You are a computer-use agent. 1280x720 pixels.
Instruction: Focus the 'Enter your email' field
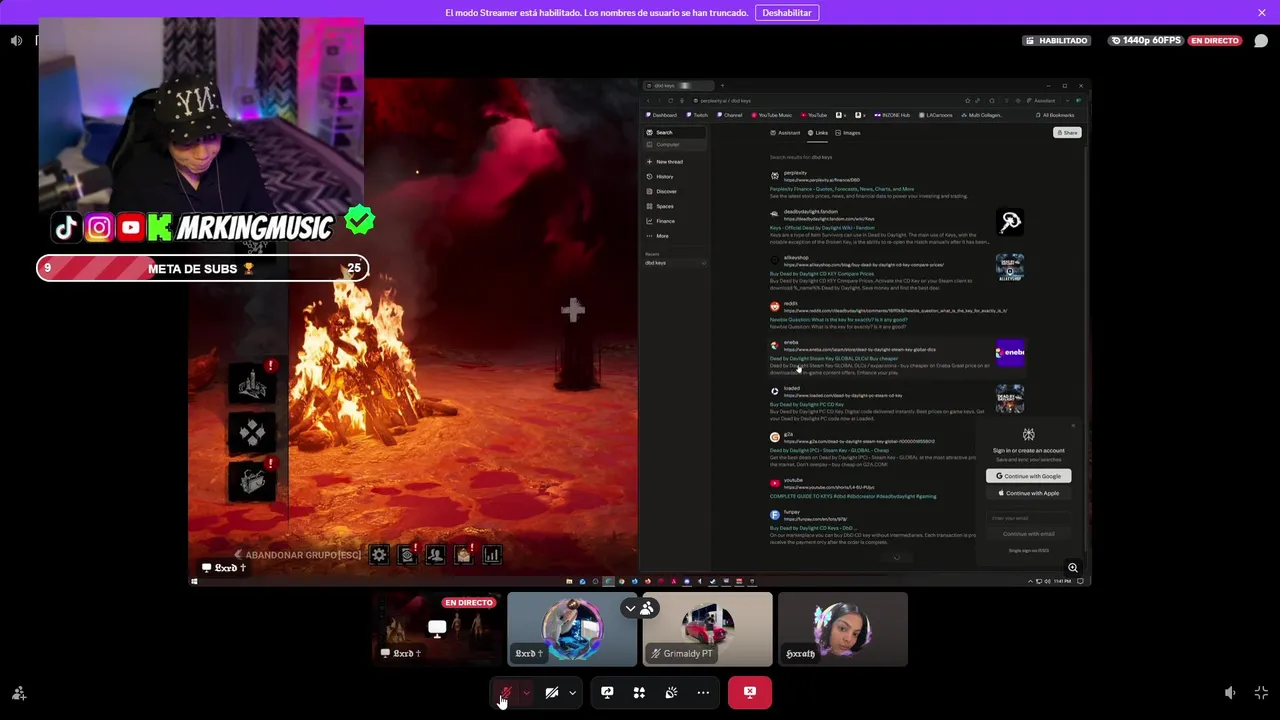click(1028, 518)
